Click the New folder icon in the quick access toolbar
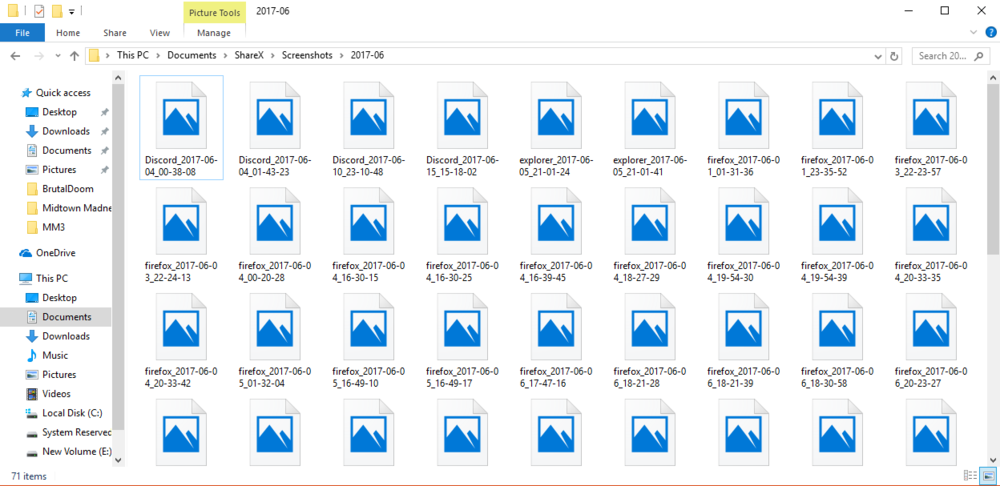Image resolution: width=1000 pixels, height=486 pixels. click(56, 11)
